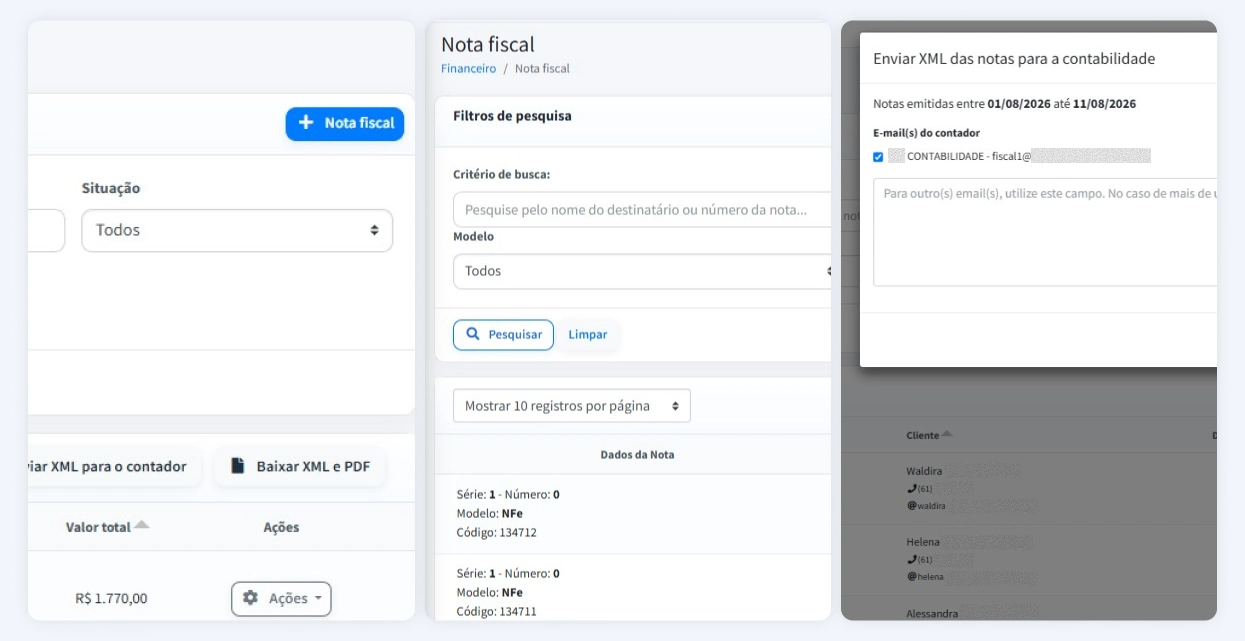Click the Filtros de pesquisa panel title
The image size is (1245, 641).
[x=512, y=116]
